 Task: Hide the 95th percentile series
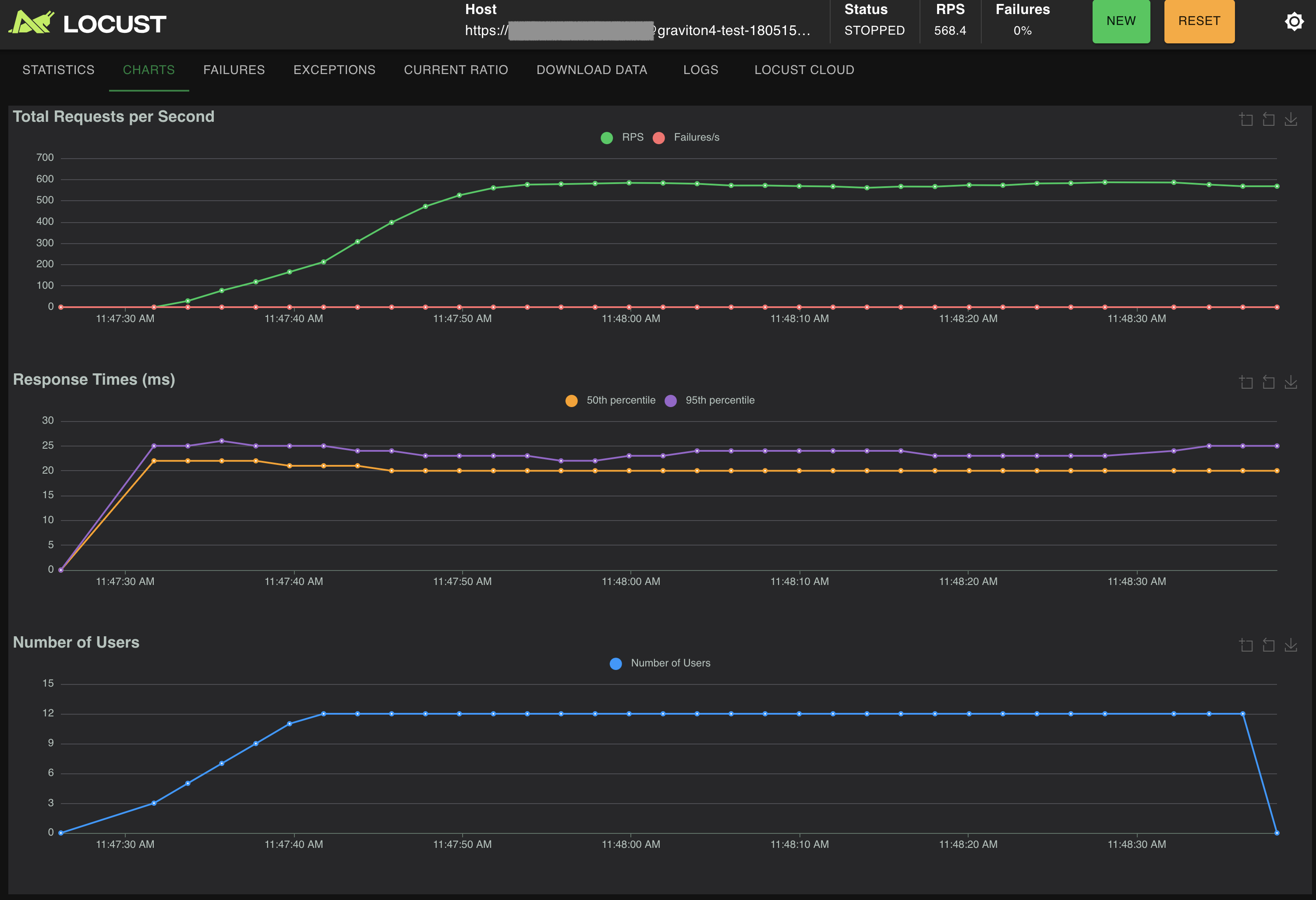(710, 400)
